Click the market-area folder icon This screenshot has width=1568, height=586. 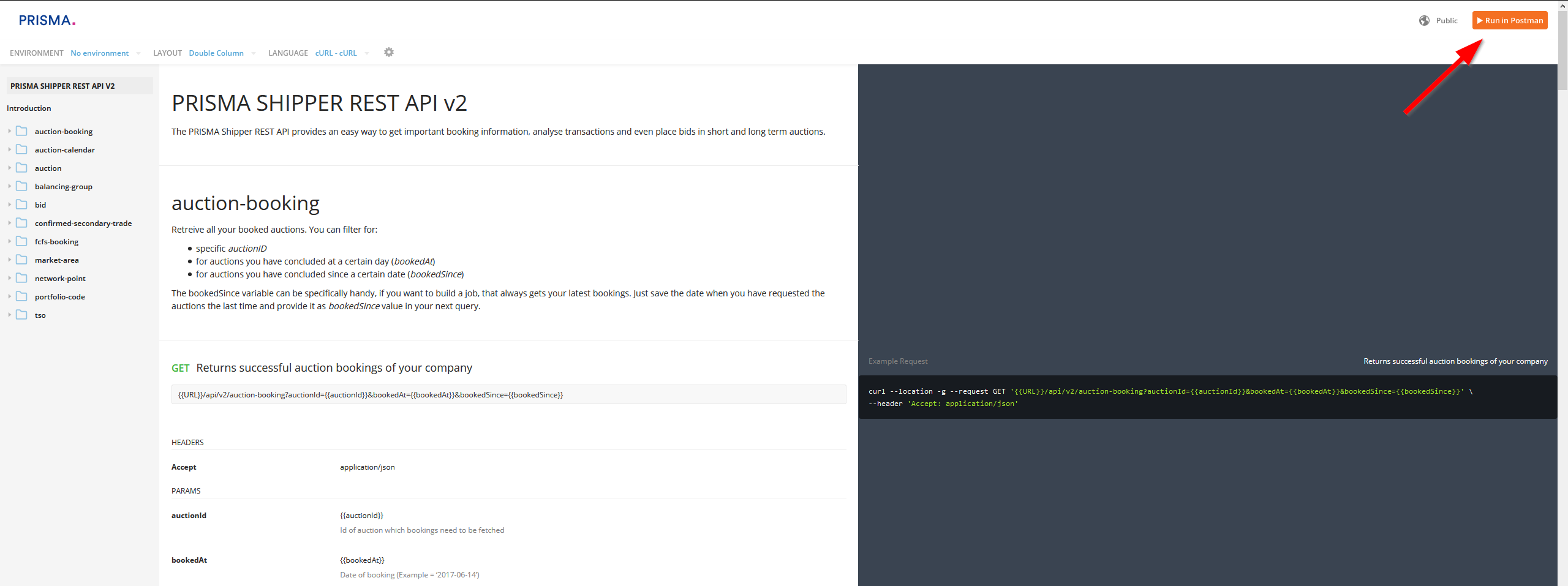[x=22, y=260]
